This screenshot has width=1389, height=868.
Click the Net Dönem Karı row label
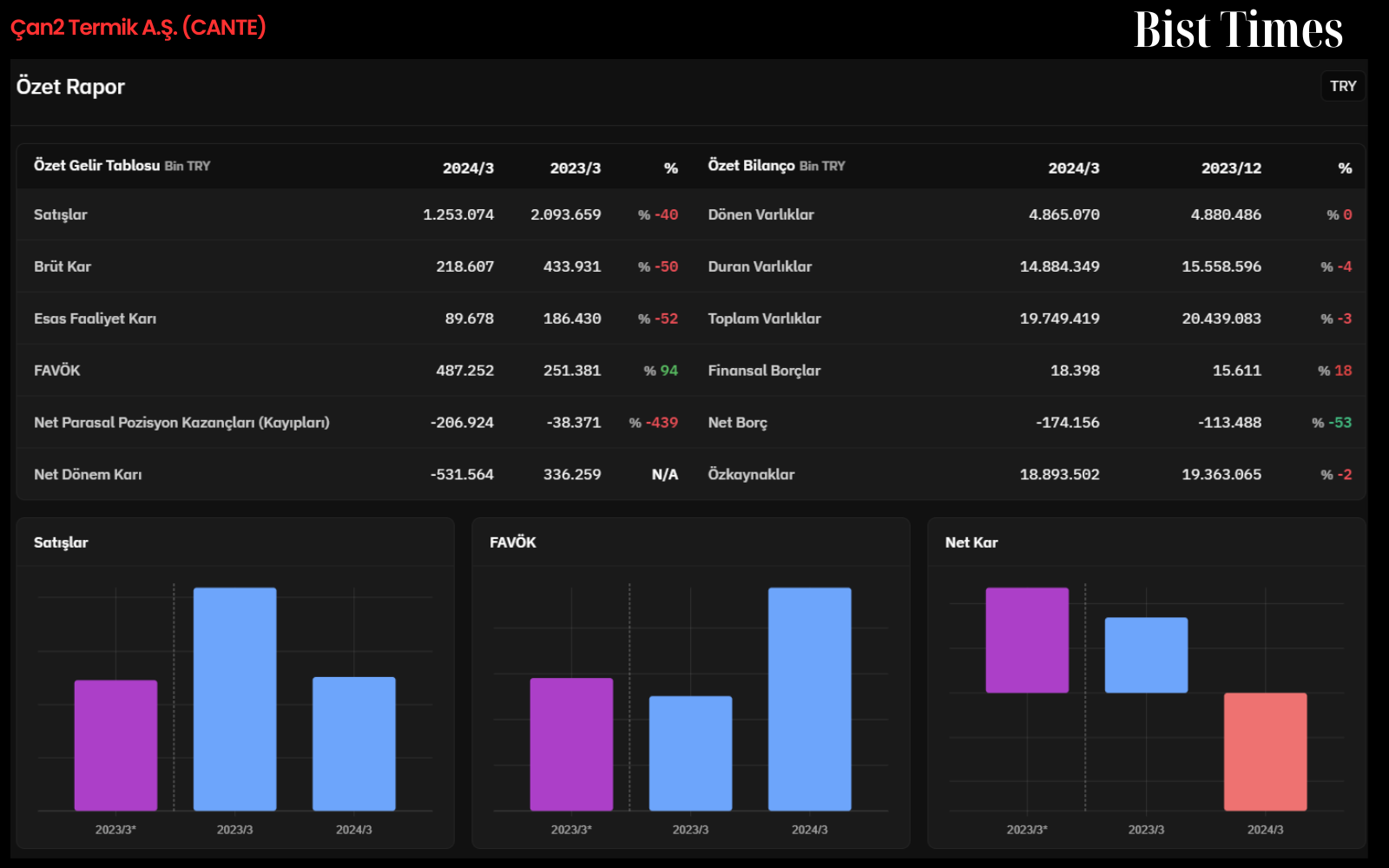point(88,475)
